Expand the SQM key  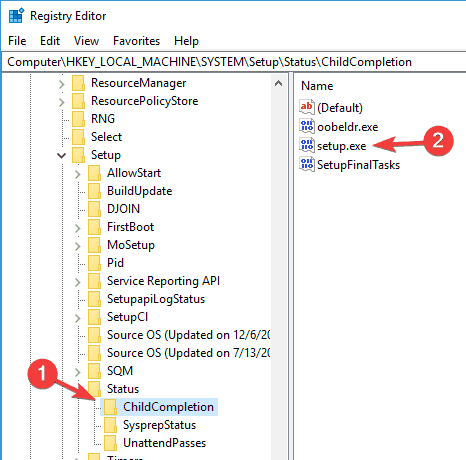[77, 372]
